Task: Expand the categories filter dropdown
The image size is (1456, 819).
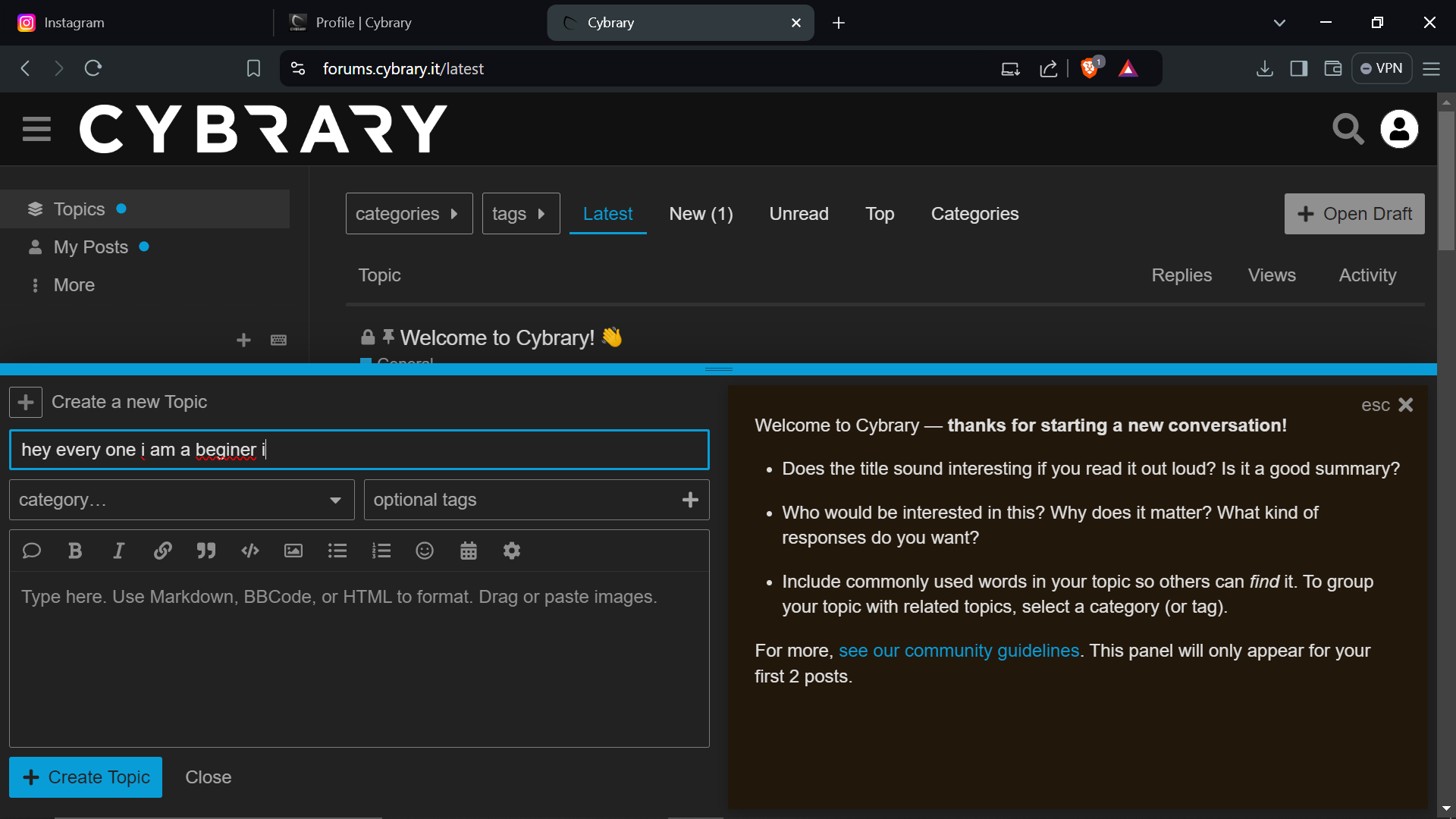Action: click(x=409, y=214)
